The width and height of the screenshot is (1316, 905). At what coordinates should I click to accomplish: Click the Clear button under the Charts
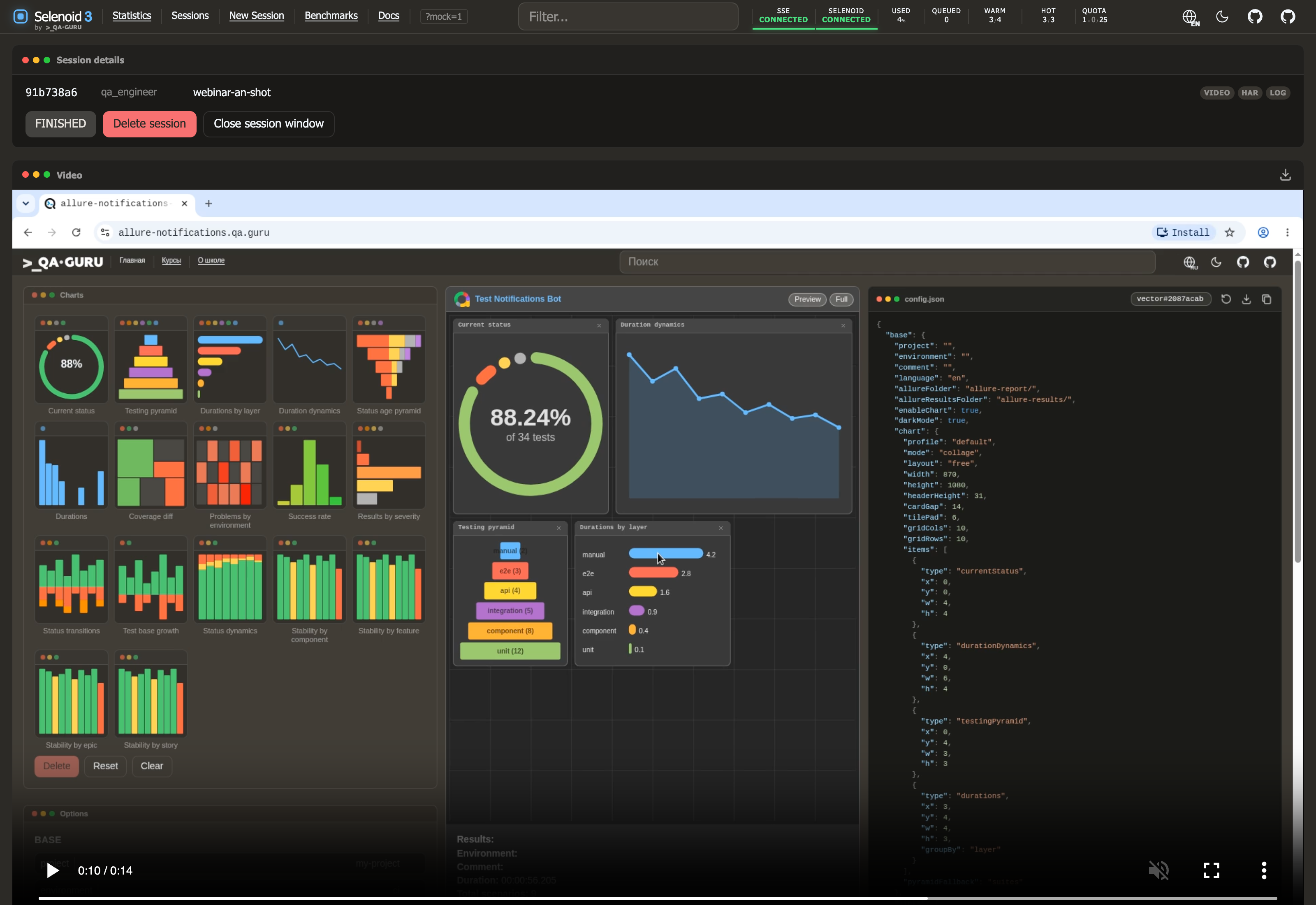[152, 766]
